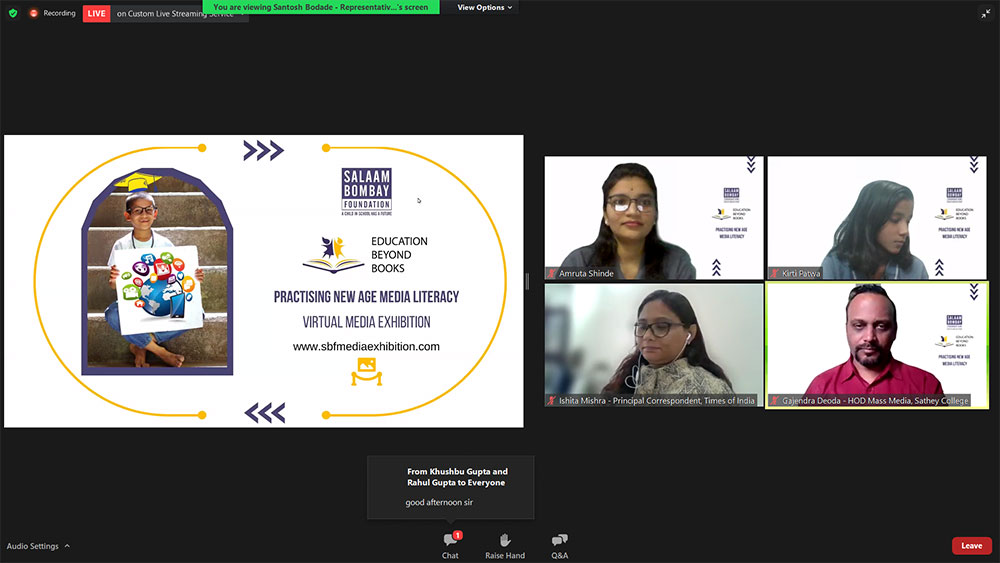
Task: Select Ishita Mishra's video tile
Action: (x=654, y=345)
